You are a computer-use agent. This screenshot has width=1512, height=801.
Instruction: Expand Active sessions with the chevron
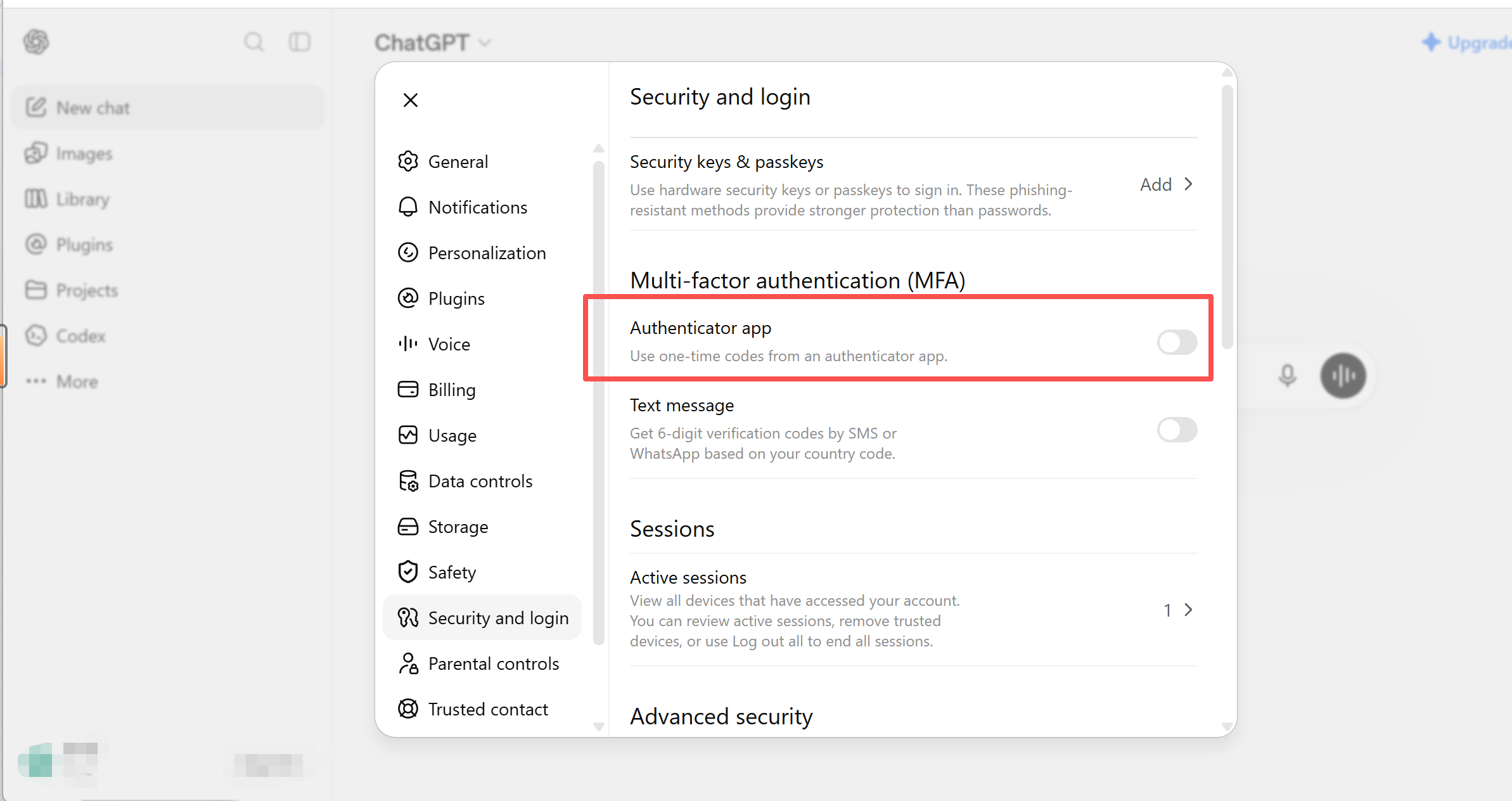tap(1188, 610)
